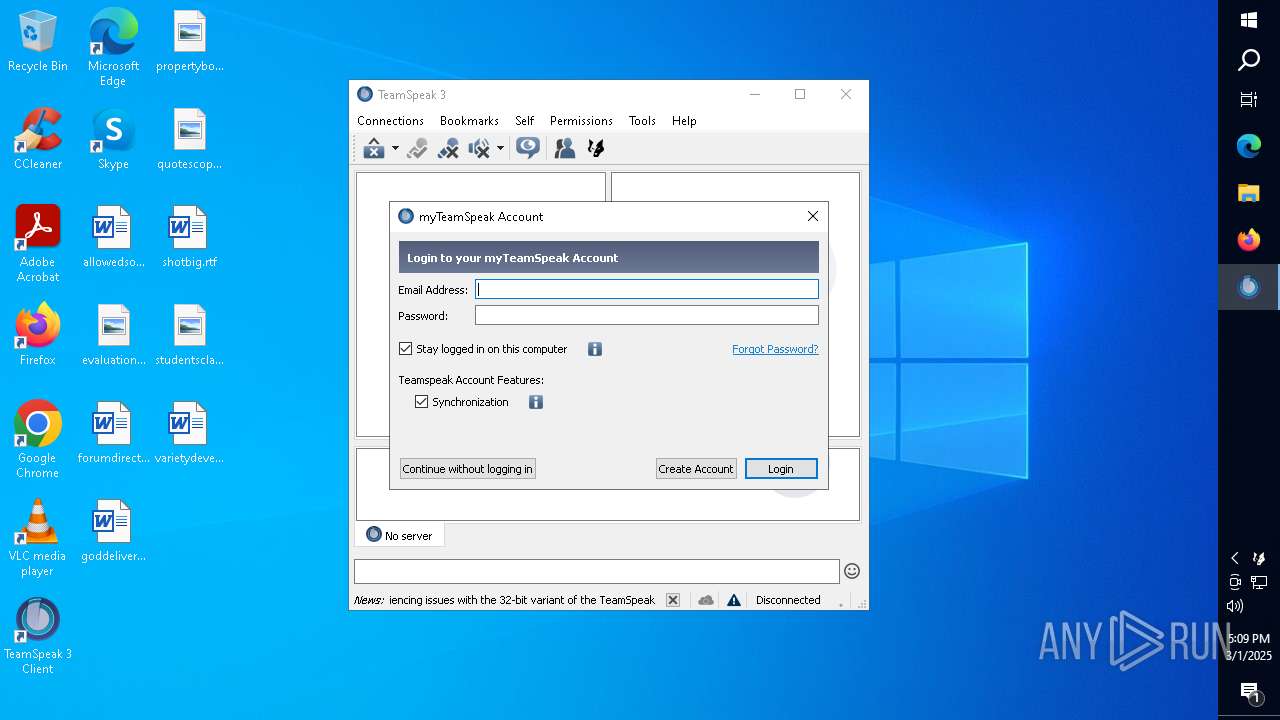This screenshot has width=1280, height=720.
Task: Select the shotbig.rtf desktop file
Action: point(189,237)
